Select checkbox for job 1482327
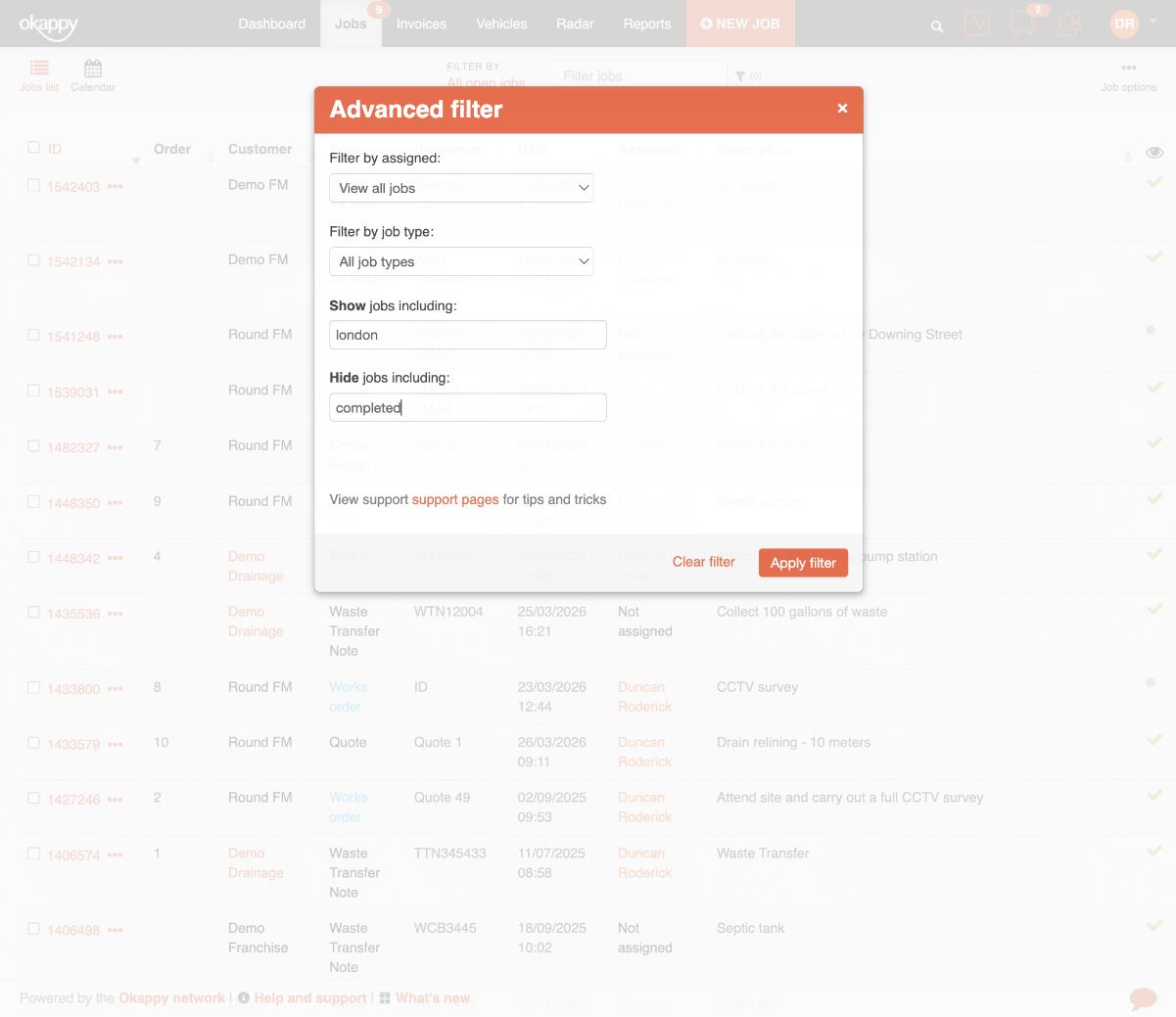This screenshot has width=1176, height=1017. tap(33, 445)
